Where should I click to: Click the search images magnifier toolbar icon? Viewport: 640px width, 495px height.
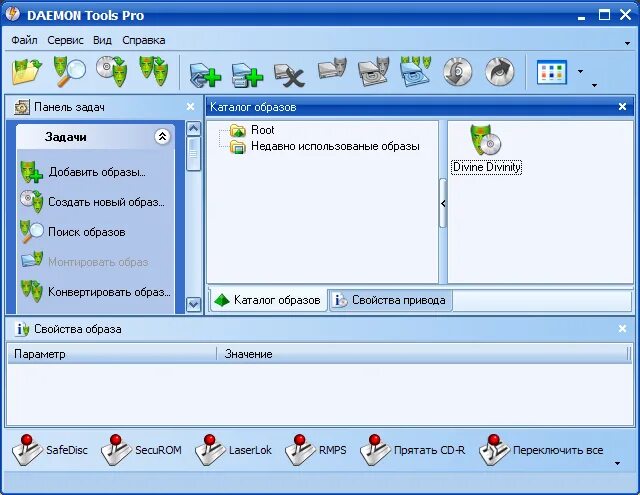tap(69, 72)
